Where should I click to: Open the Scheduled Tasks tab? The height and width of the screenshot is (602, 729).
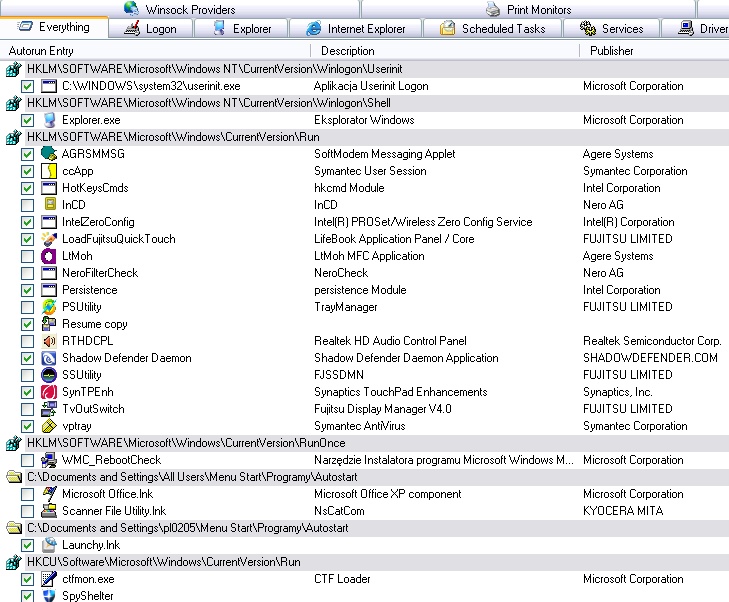click(x=492, y=29)
